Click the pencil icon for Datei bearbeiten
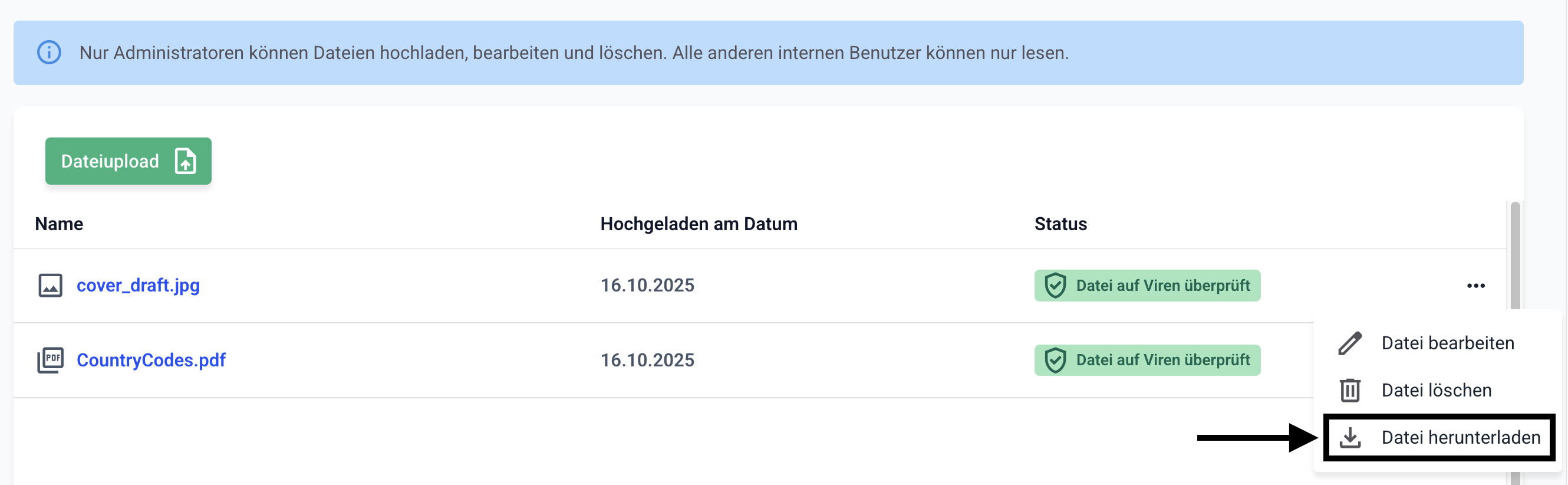This screenshot has width=1568, height=485. (x=1349, y=343)
